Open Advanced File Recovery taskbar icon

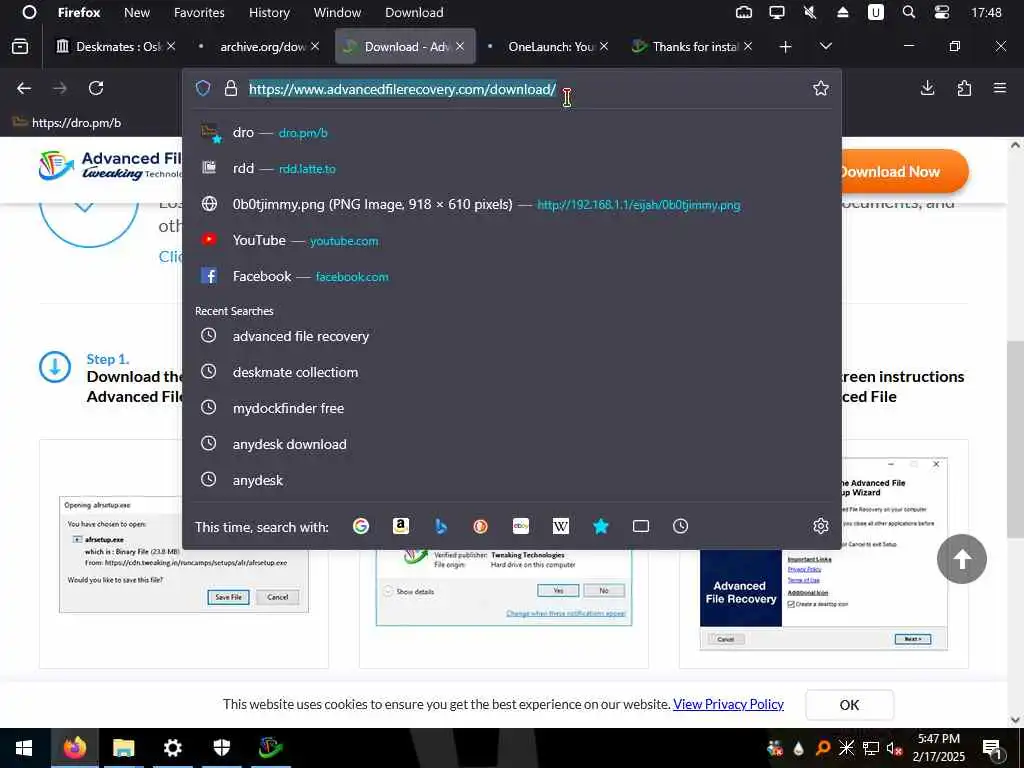(270, 748)
